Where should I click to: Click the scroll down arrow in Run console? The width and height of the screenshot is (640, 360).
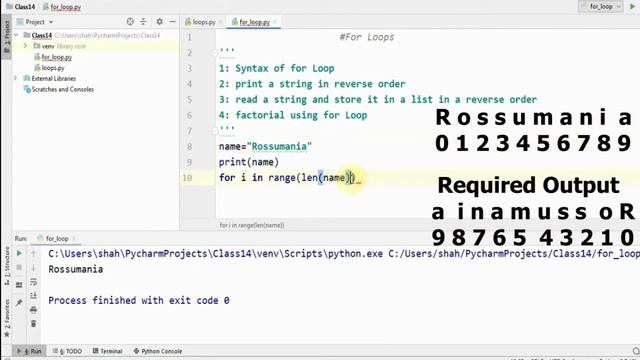pyautogui.click(x=33, y=267)
